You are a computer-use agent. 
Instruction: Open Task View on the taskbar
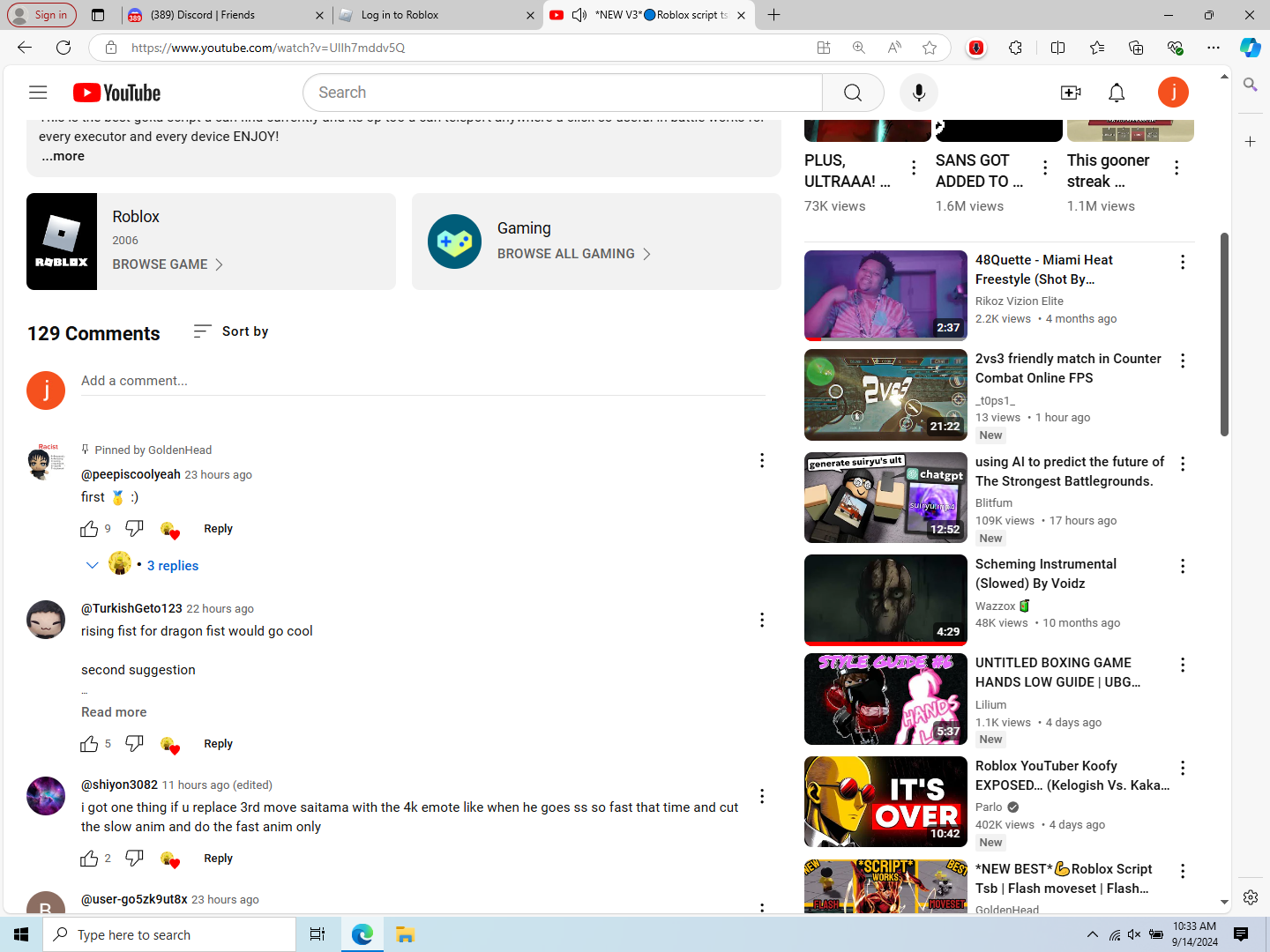317,934
